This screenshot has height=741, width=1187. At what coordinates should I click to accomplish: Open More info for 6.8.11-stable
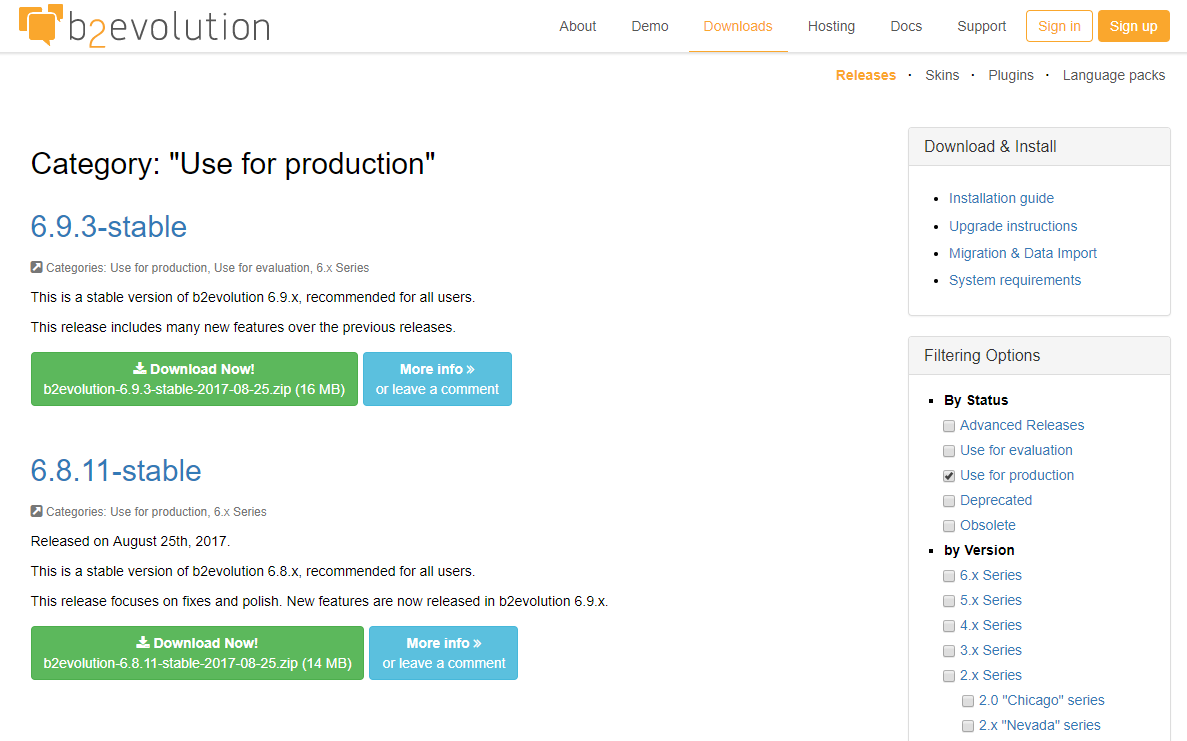pyautogui.click(x=444, y=653)
